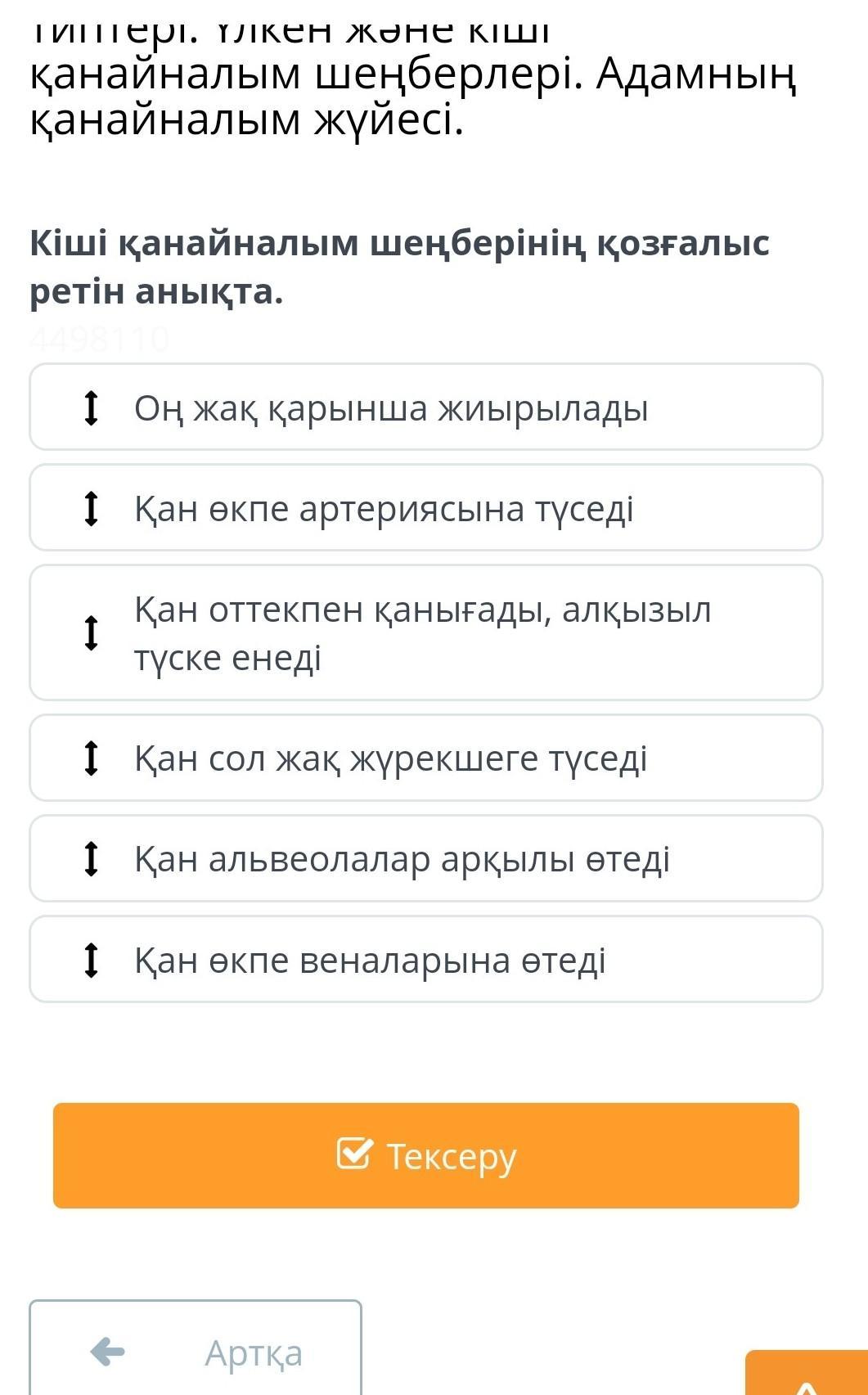Screen dimensions: 868x1395
Task: Click drag handle beside 'Қан өкпе артериясына түседі'
Action: click(92, 508)
